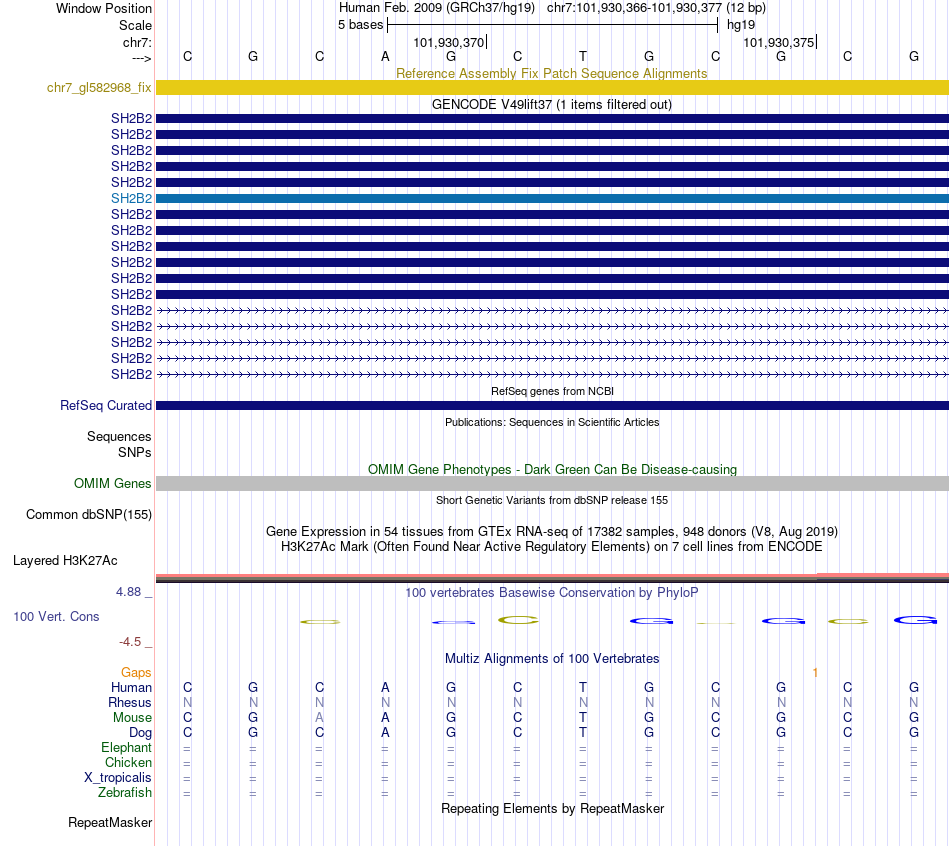Click the OMIM Genes label

point(113,483)
